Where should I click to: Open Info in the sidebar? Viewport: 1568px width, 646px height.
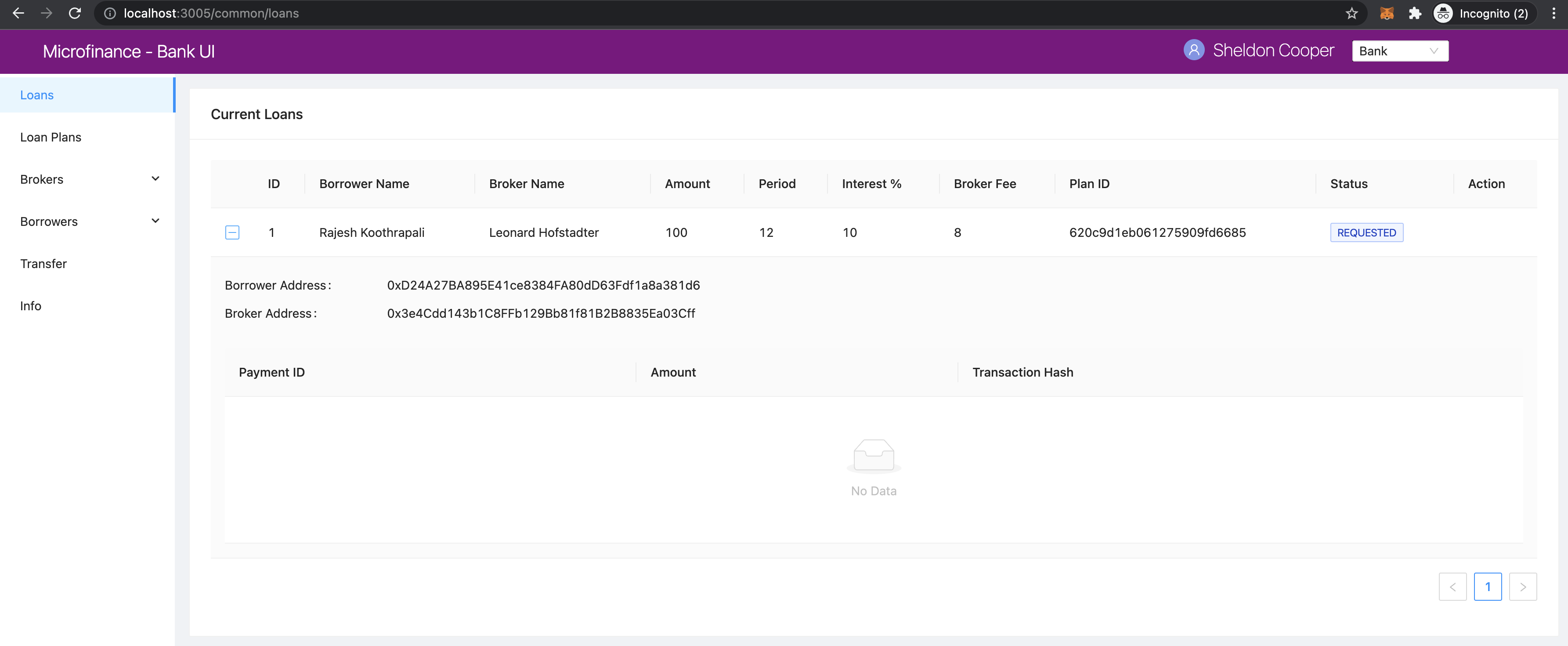pos(87,306)
